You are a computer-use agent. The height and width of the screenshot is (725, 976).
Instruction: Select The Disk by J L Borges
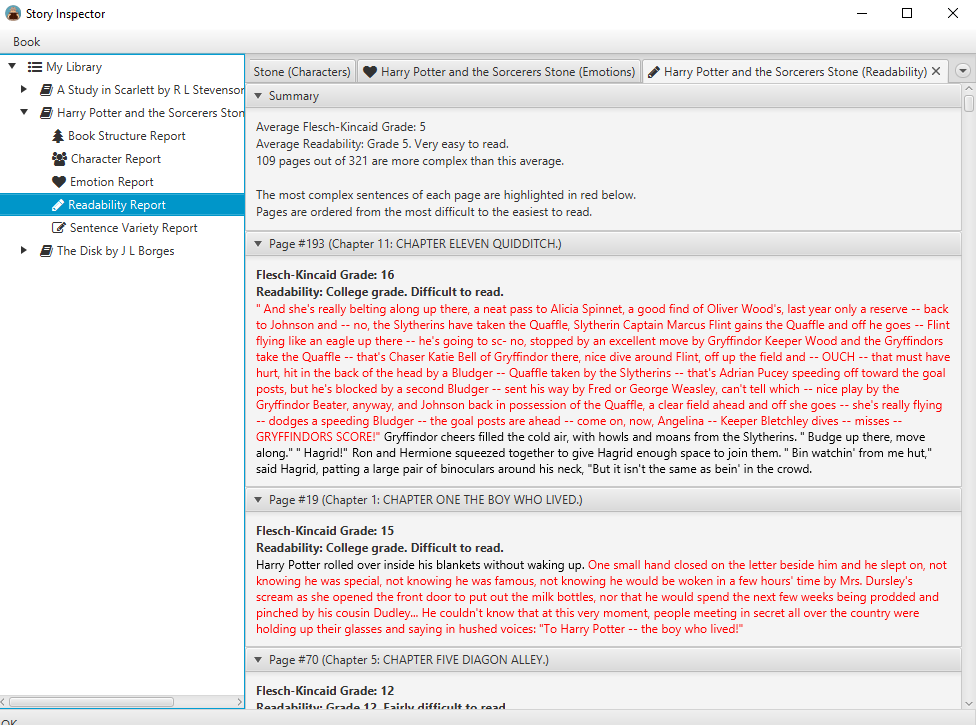116,251
